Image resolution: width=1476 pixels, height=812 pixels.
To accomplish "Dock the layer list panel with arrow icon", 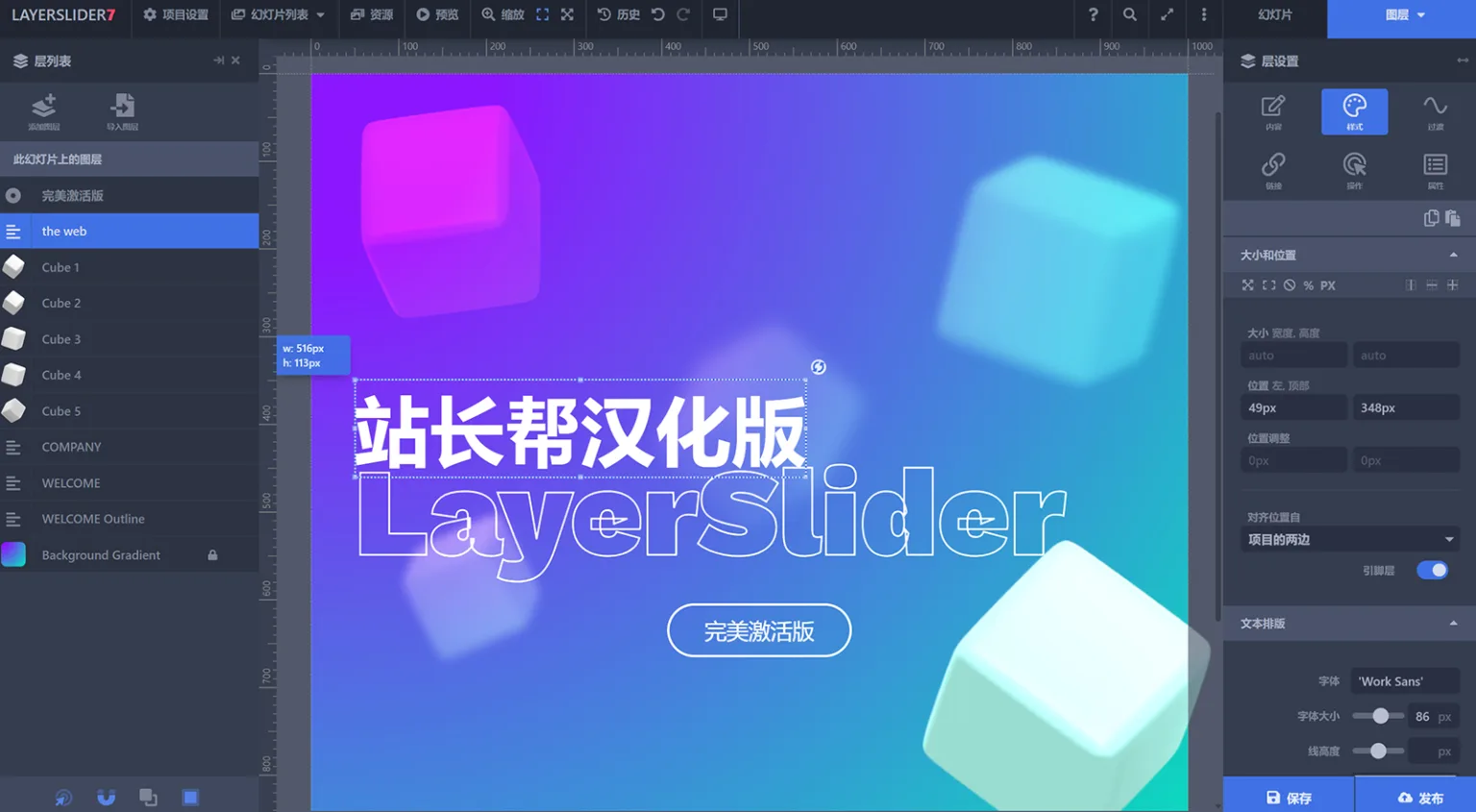I will tap(218, 61).
